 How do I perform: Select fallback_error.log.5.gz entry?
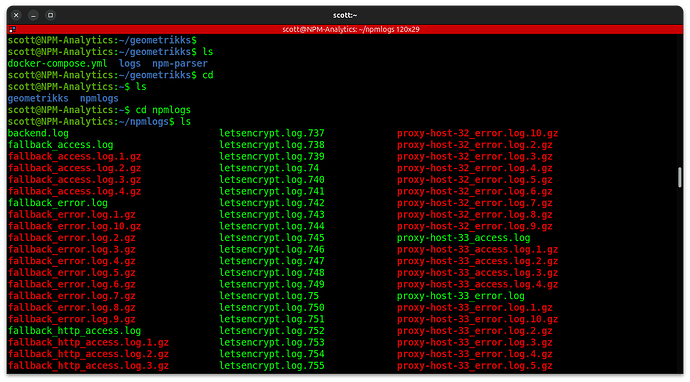pos(72,273)
